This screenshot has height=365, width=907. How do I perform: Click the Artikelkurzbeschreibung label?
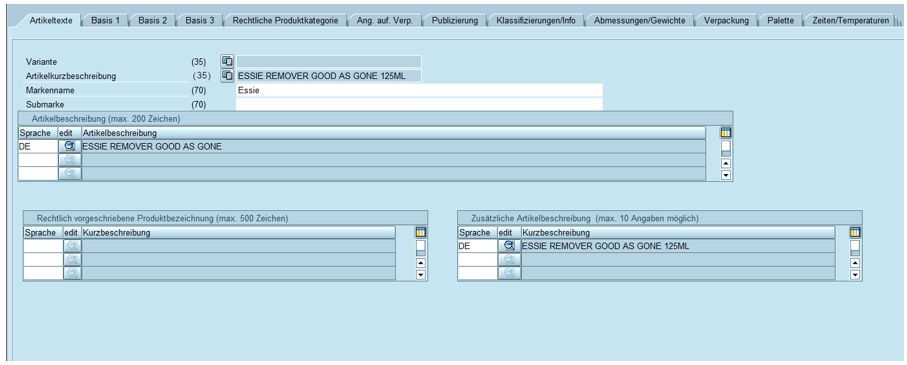pyautogui.click(x=71, y=76)
